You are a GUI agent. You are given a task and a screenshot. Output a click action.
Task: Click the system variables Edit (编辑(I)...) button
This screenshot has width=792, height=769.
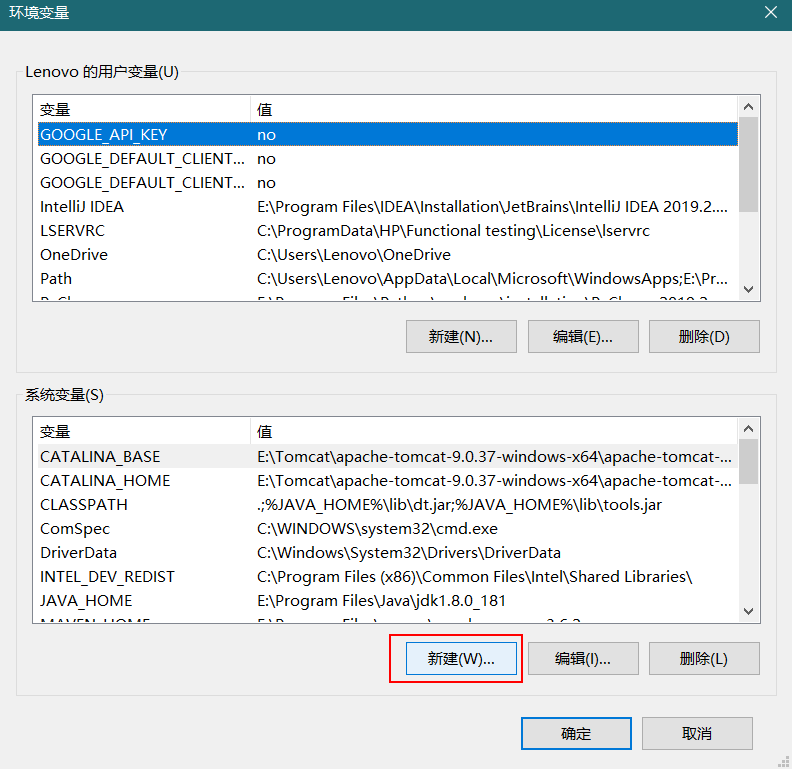pos(583,658)
